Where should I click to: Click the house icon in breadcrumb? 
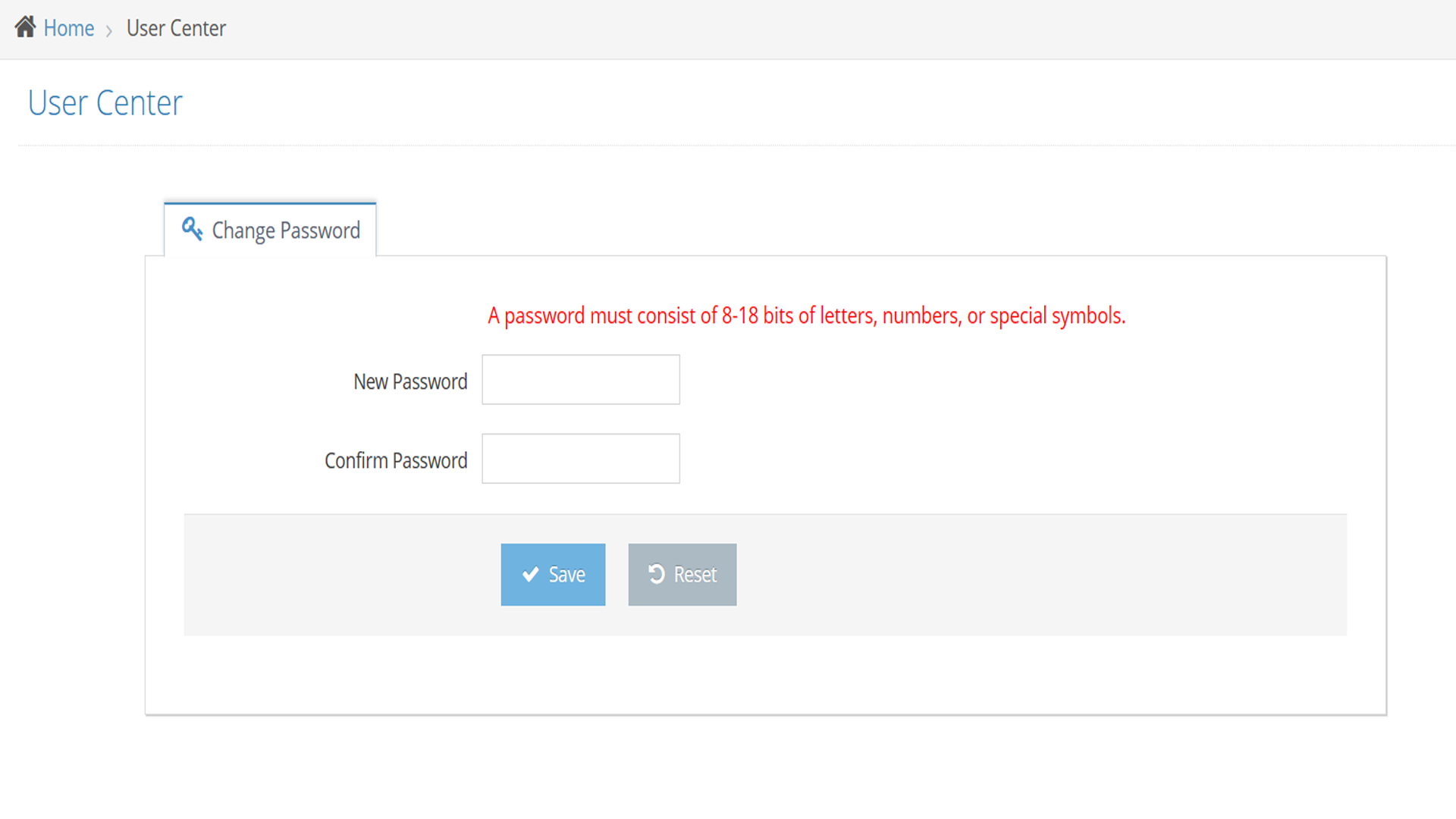point(25,27)
